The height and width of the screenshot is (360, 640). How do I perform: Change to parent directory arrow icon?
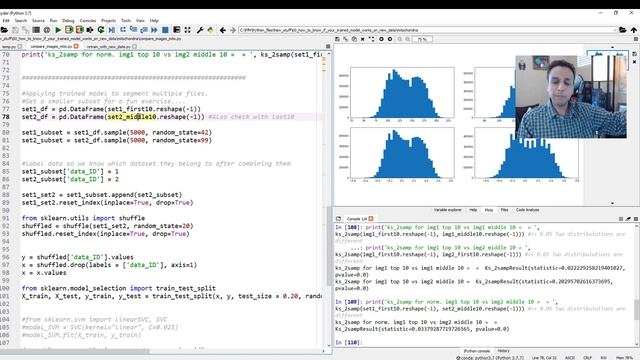pos(633,30)
